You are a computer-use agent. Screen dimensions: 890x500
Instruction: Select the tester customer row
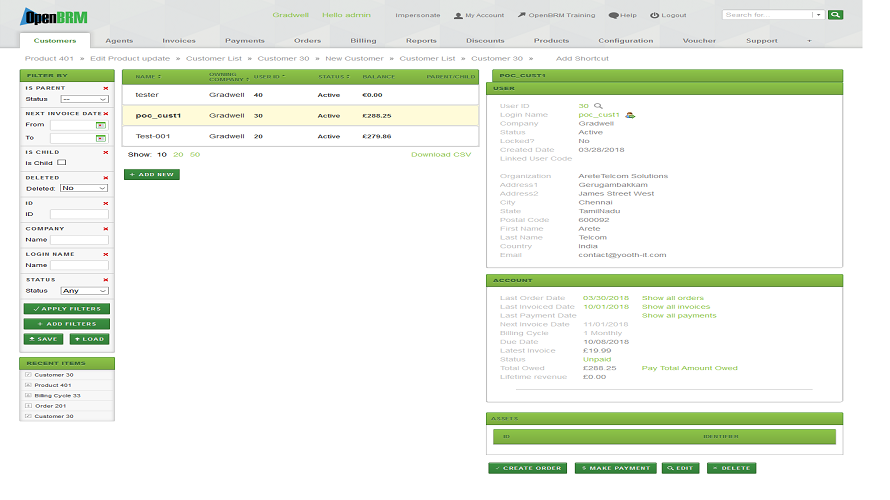300,95
